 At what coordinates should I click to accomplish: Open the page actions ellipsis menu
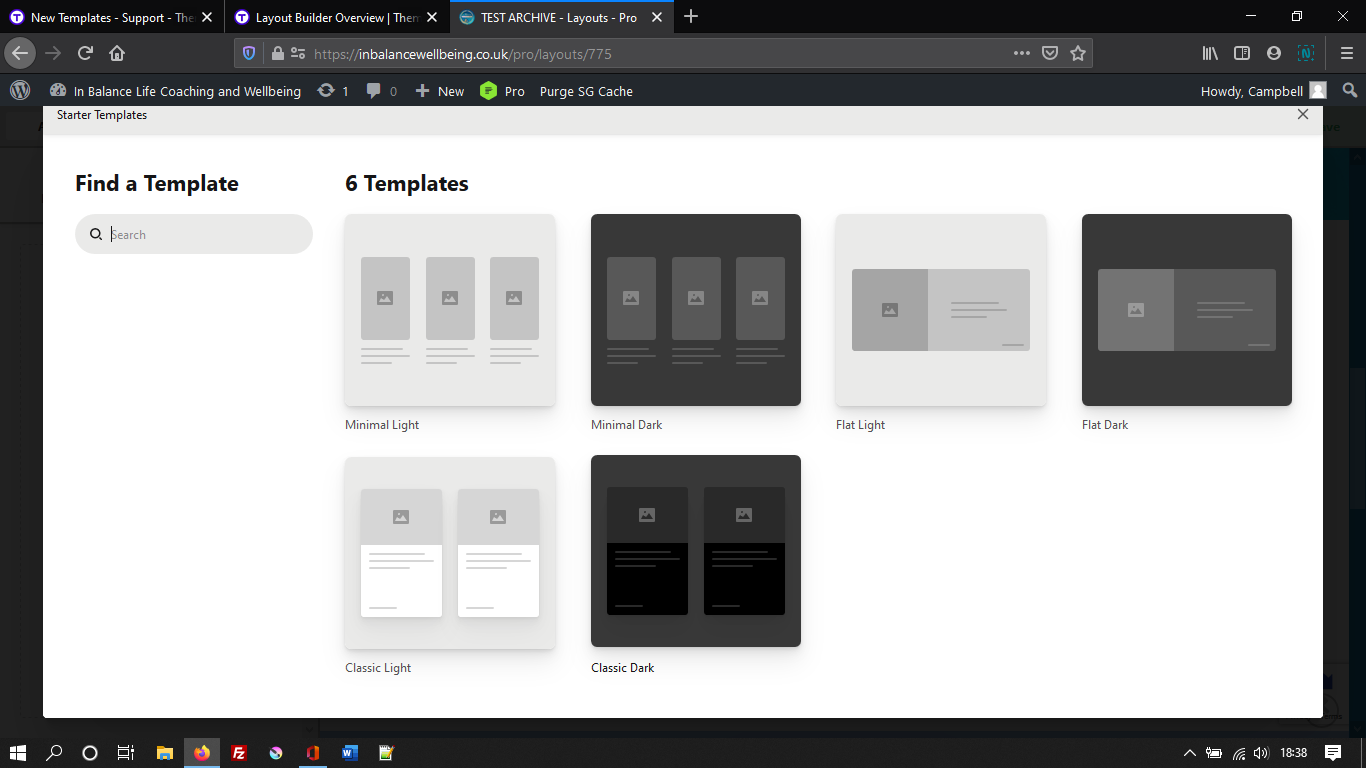[1021, 53]
